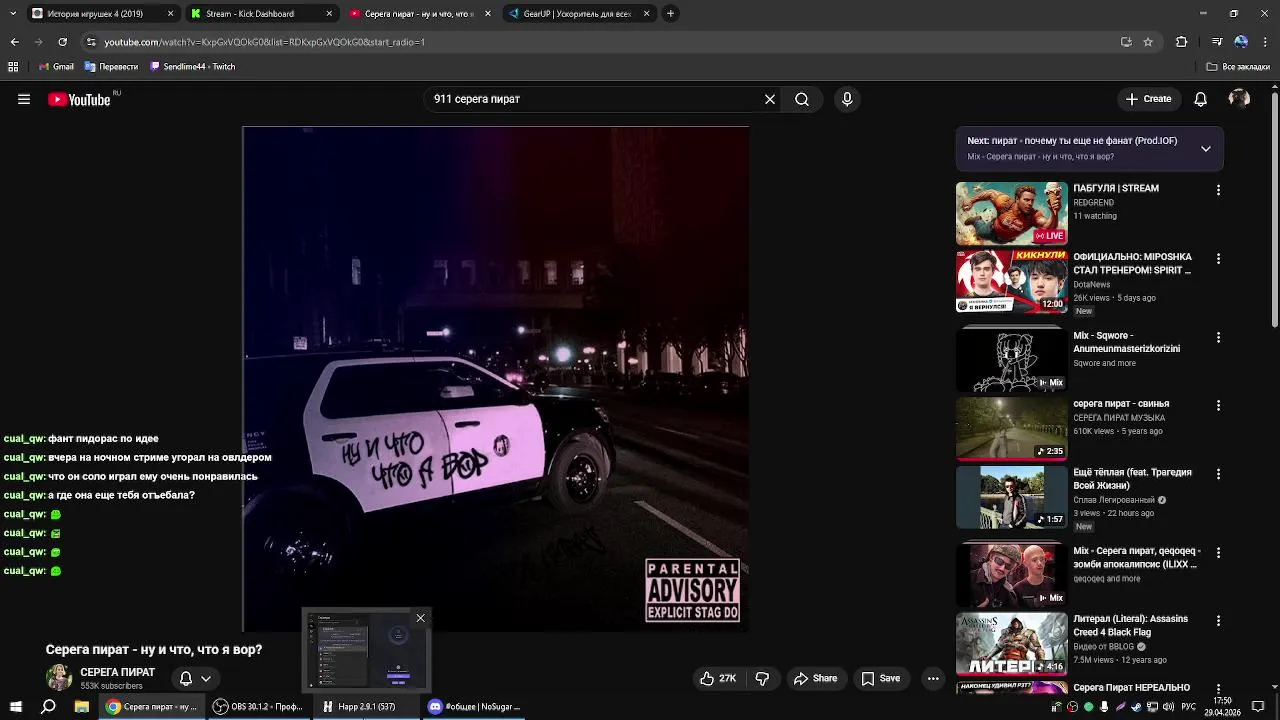Screen dimensions: 1280x720
Task: Close the mini preview popup
Action: tap(420, 618)
